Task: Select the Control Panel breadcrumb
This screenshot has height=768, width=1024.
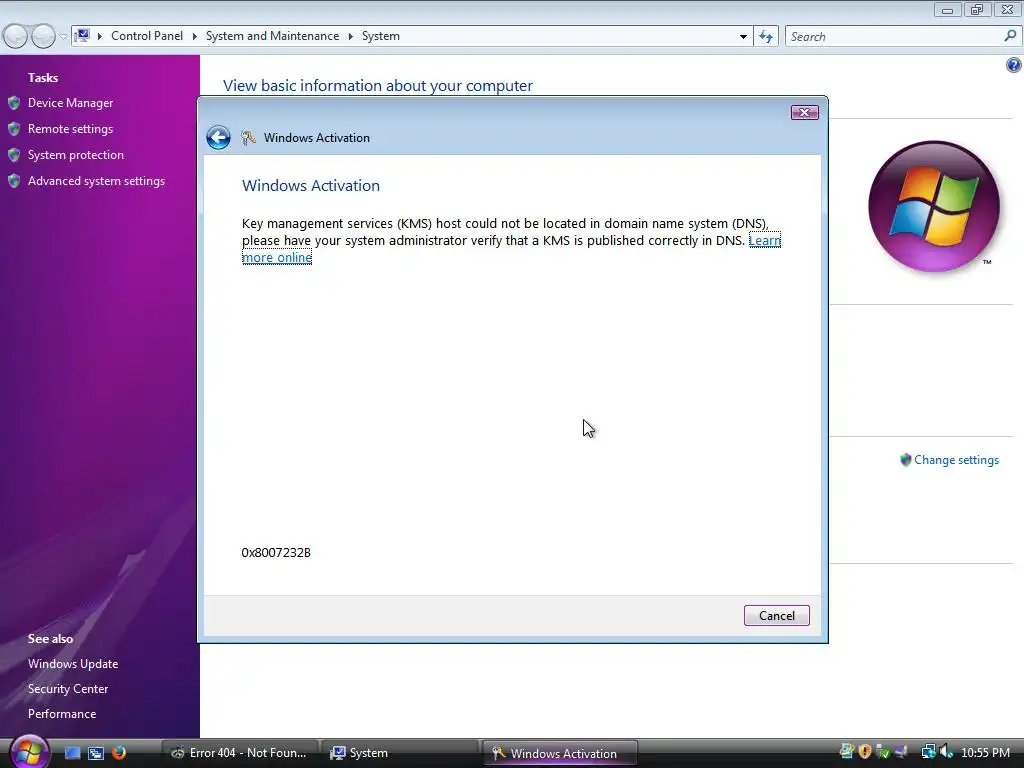Action: click(147, 36)
